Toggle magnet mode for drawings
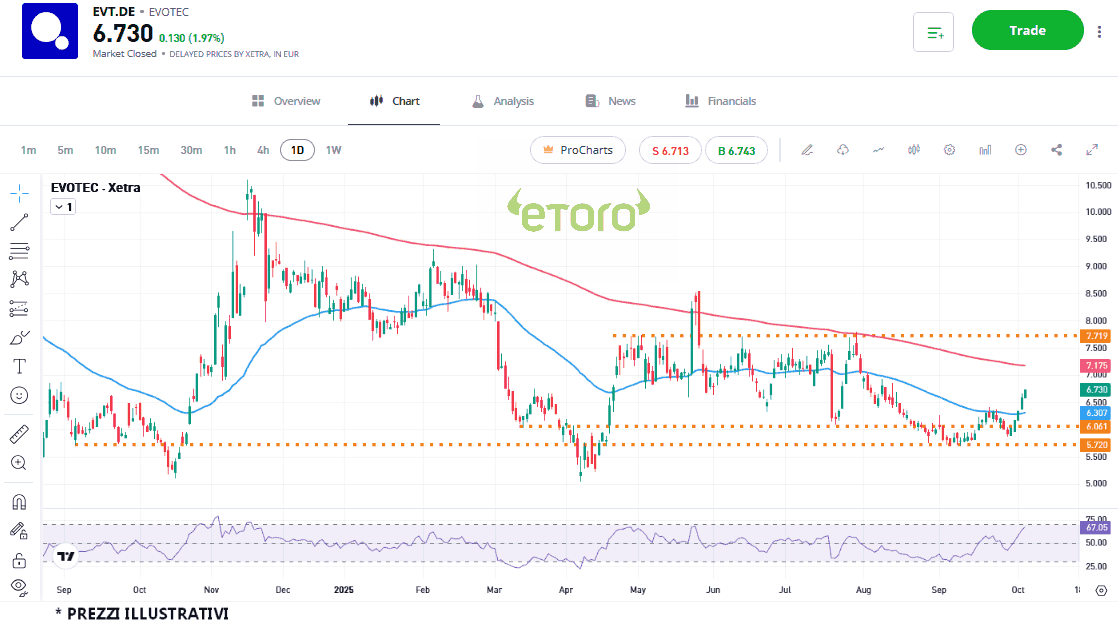The height and width of the screenshot is (624, 1118). [x=19, y=501]
